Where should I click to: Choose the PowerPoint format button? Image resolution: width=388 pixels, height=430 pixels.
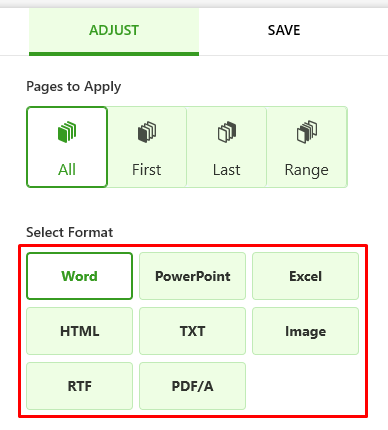click(192, 276)
